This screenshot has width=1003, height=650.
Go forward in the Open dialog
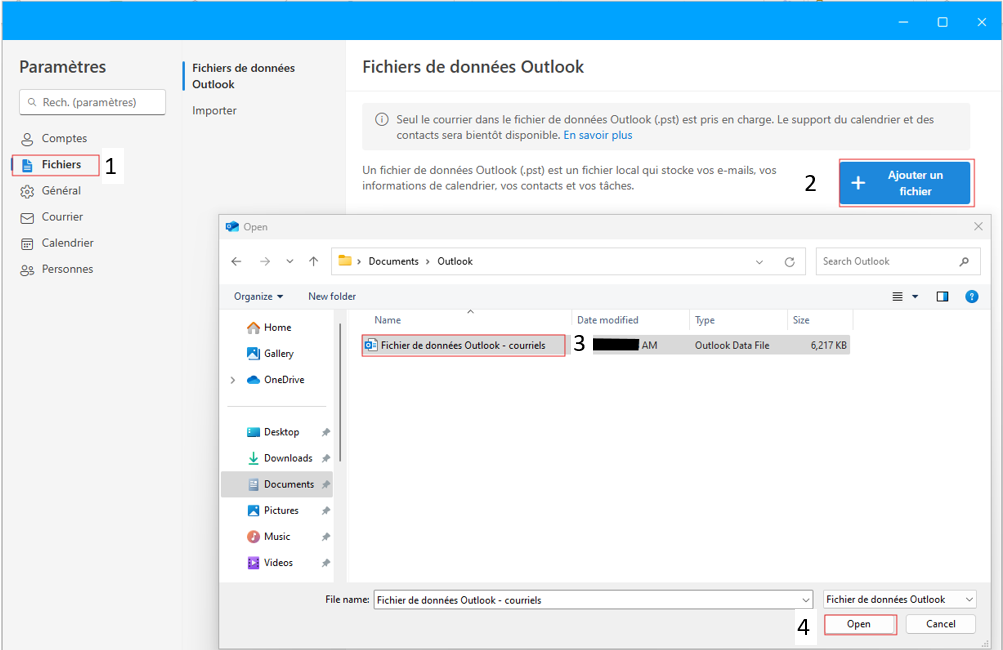[265, 261]
